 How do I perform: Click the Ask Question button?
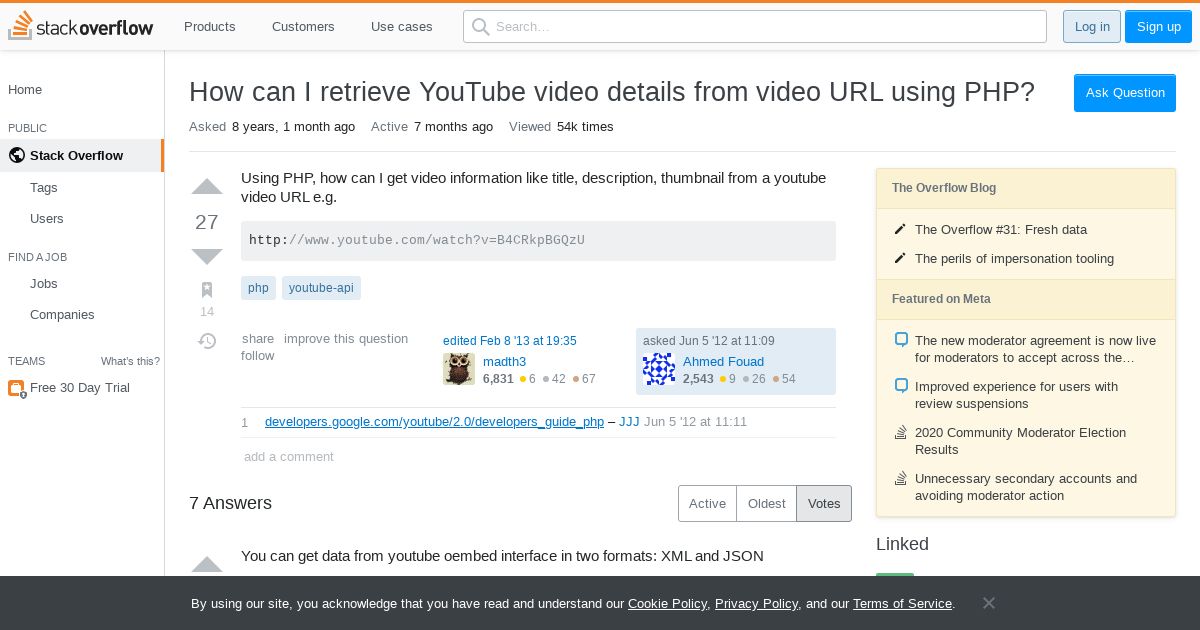1125,93
